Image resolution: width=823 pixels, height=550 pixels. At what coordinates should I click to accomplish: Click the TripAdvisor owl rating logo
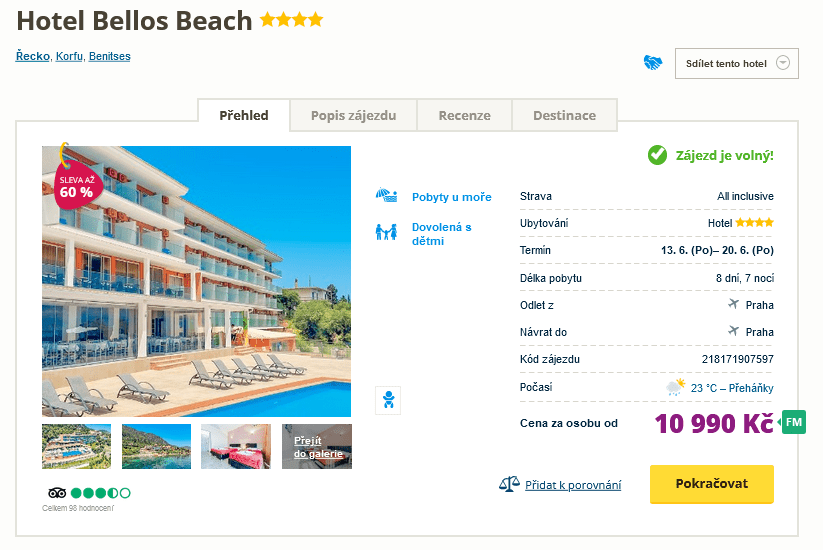pos(57,493)
